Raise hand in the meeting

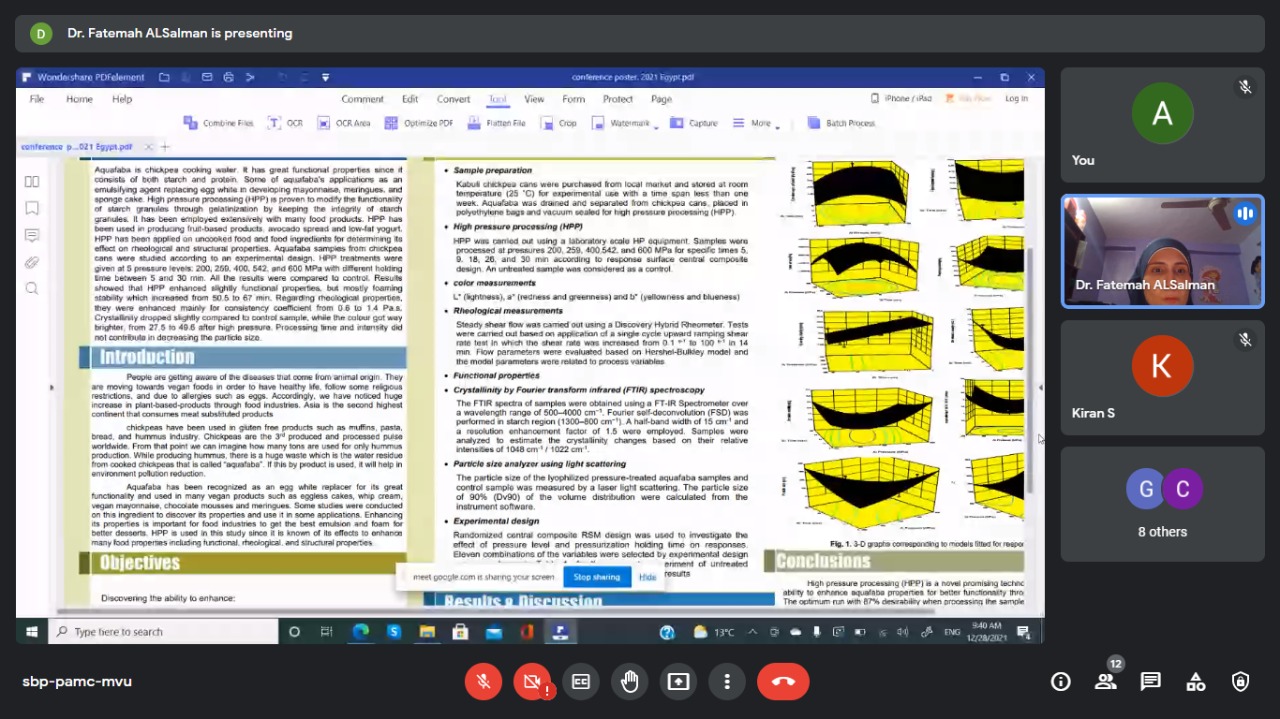[x=629, y=681]
